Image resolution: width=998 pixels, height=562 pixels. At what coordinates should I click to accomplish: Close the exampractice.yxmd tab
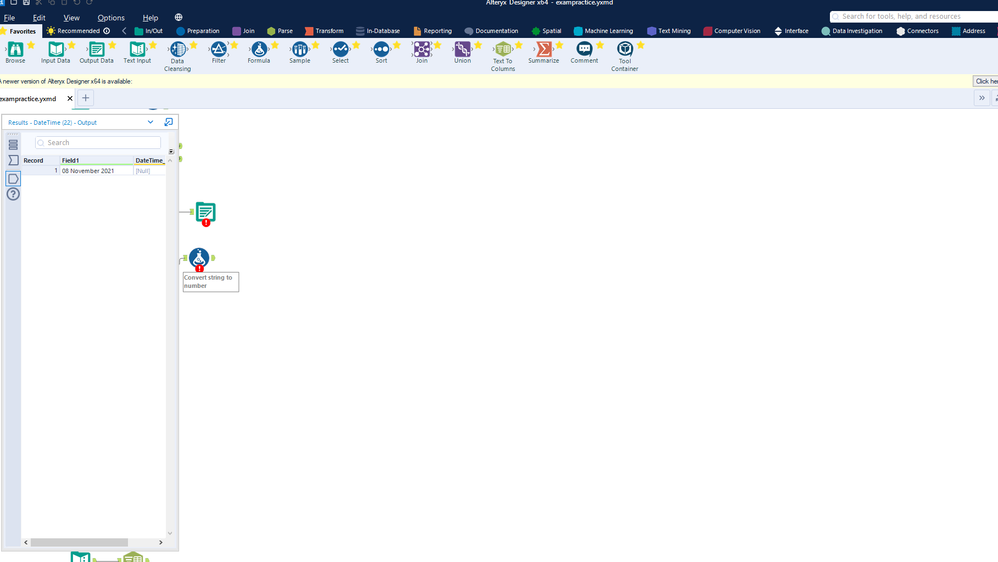(x=70, y=99)
